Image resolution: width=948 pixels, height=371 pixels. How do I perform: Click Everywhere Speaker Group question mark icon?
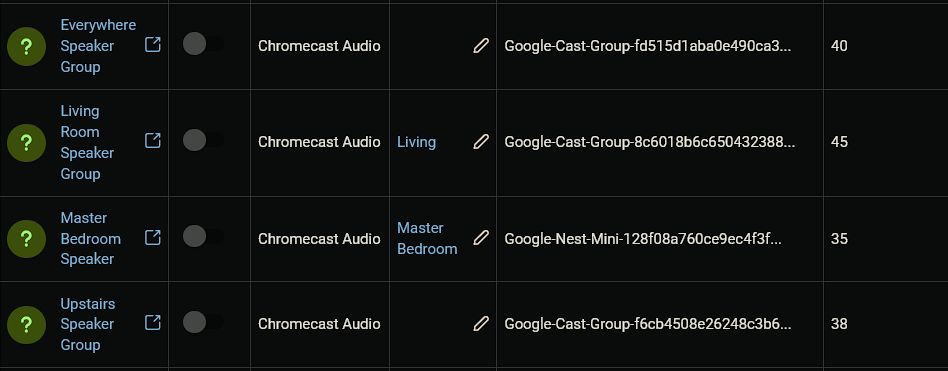(26, 46)
